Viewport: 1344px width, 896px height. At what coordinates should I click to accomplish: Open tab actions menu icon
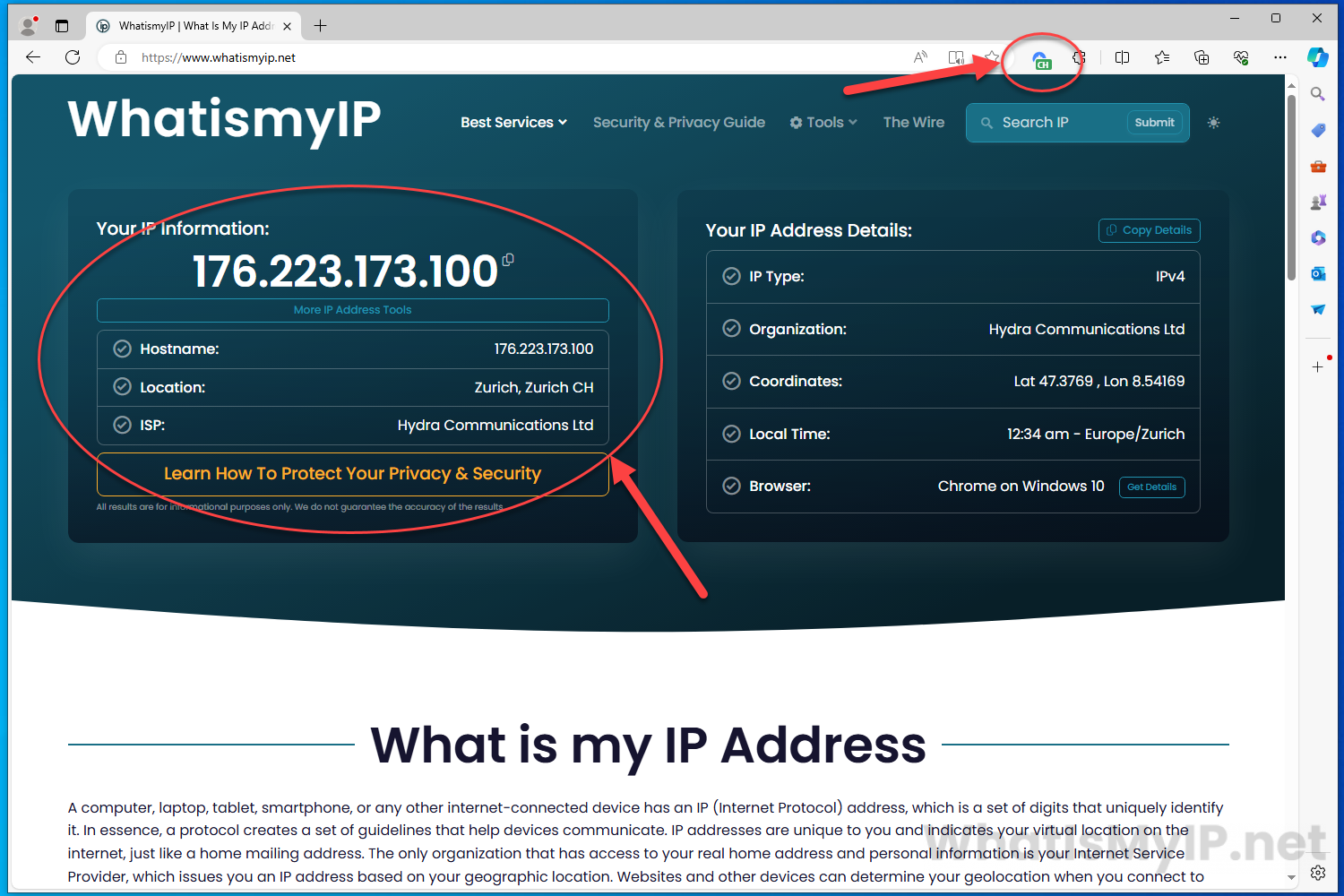(x=62, y=26)
